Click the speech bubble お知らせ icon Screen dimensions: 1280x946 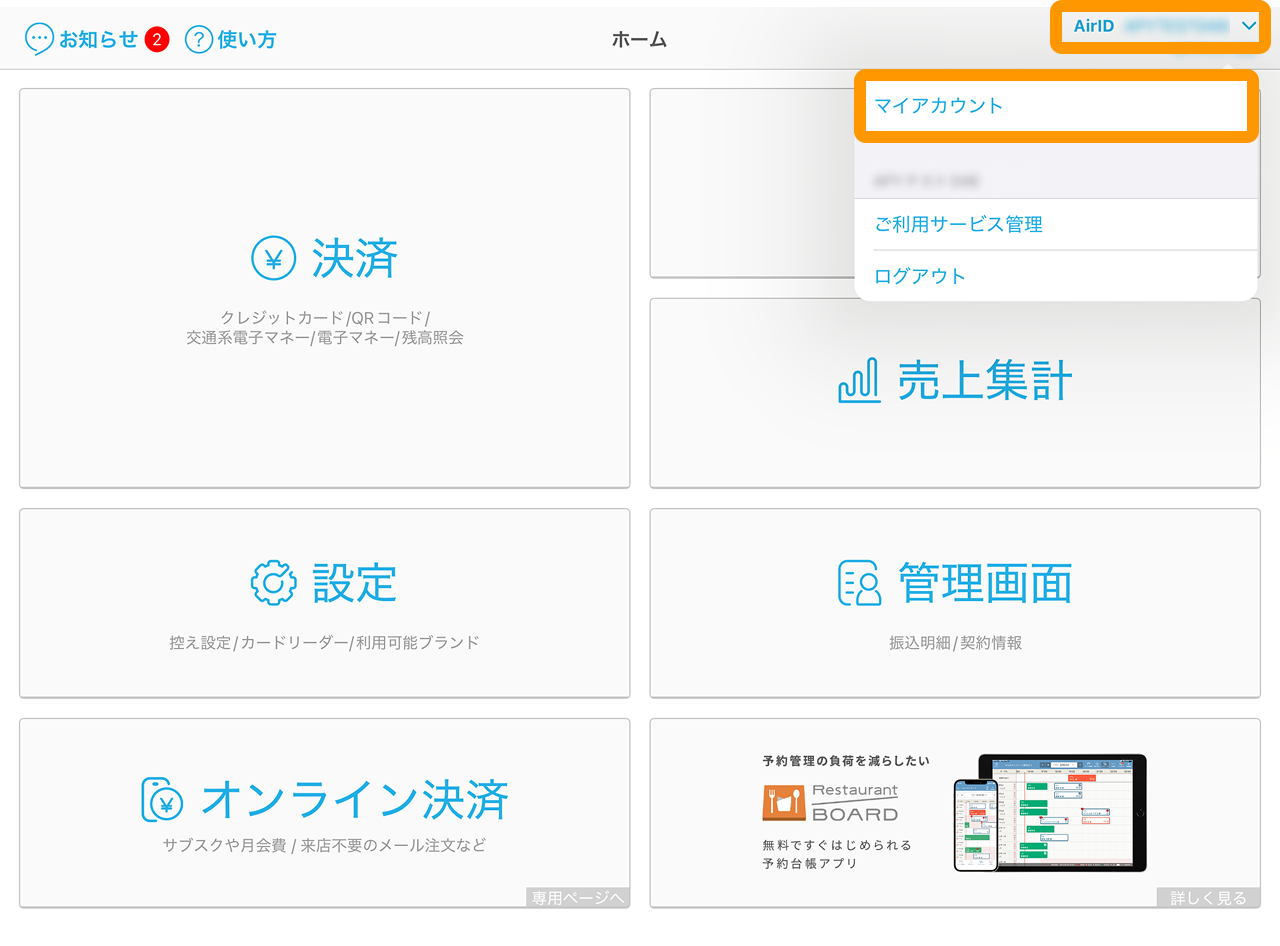(39, 39)
